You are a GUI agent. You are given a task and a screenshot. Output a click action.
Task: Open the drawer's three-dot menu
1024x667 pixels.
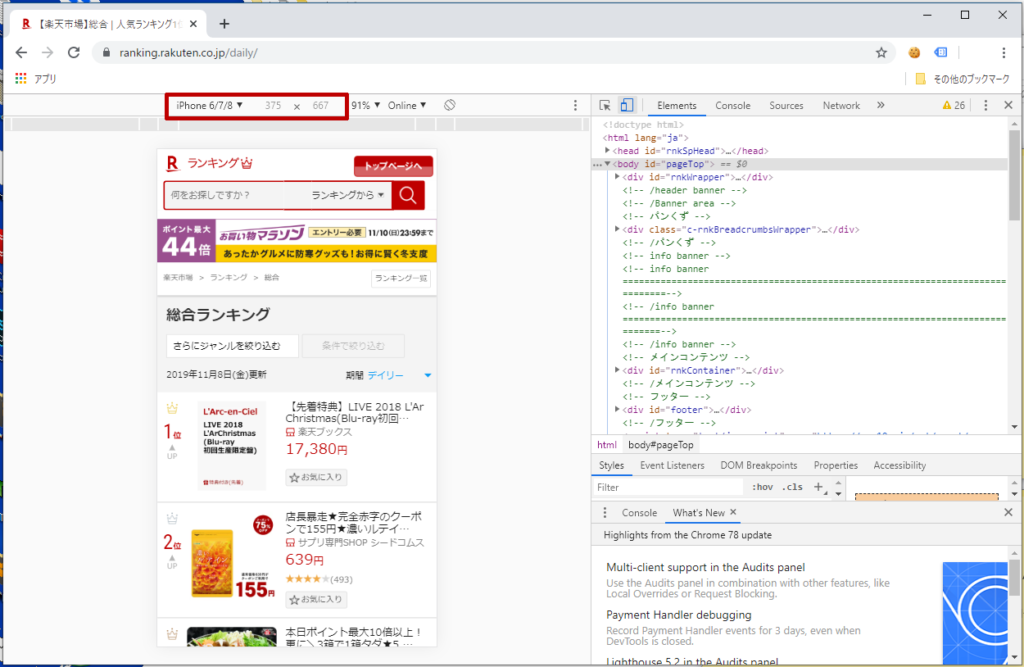[x=605, y=513]
